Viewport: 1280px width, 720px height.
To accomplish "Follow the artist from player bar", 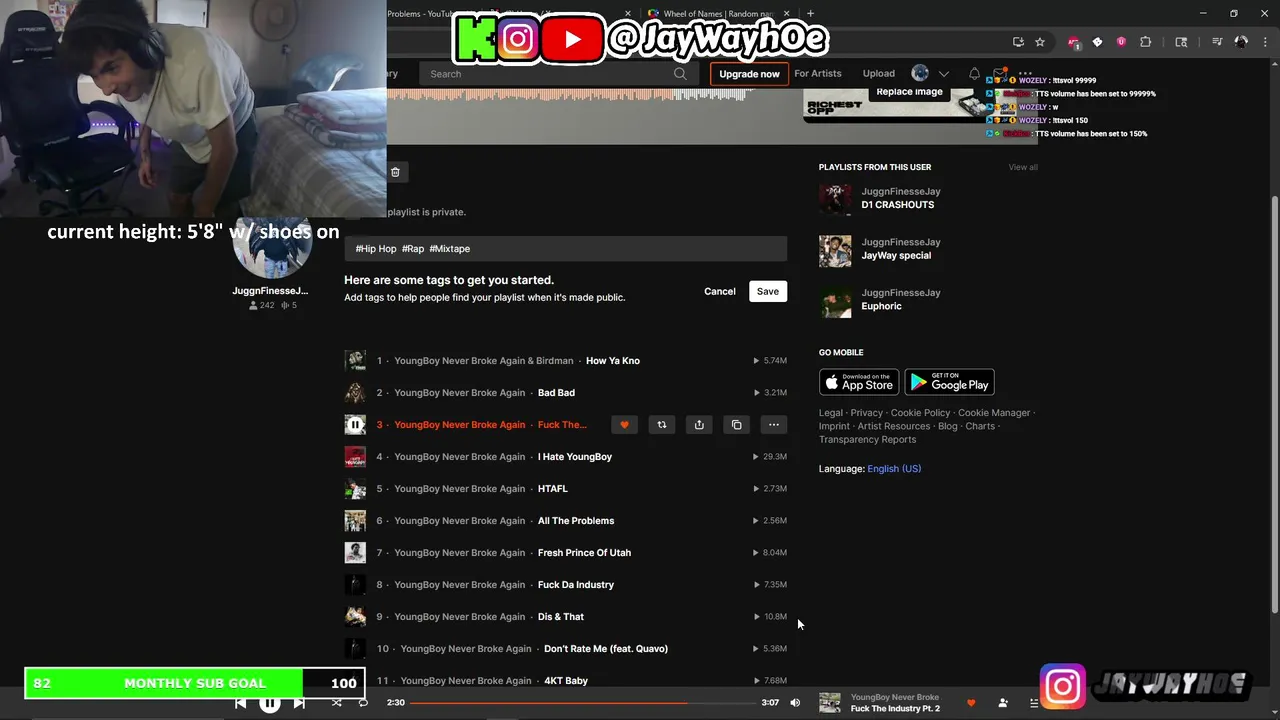I will pyautogui.click(x=1003, y=703).
